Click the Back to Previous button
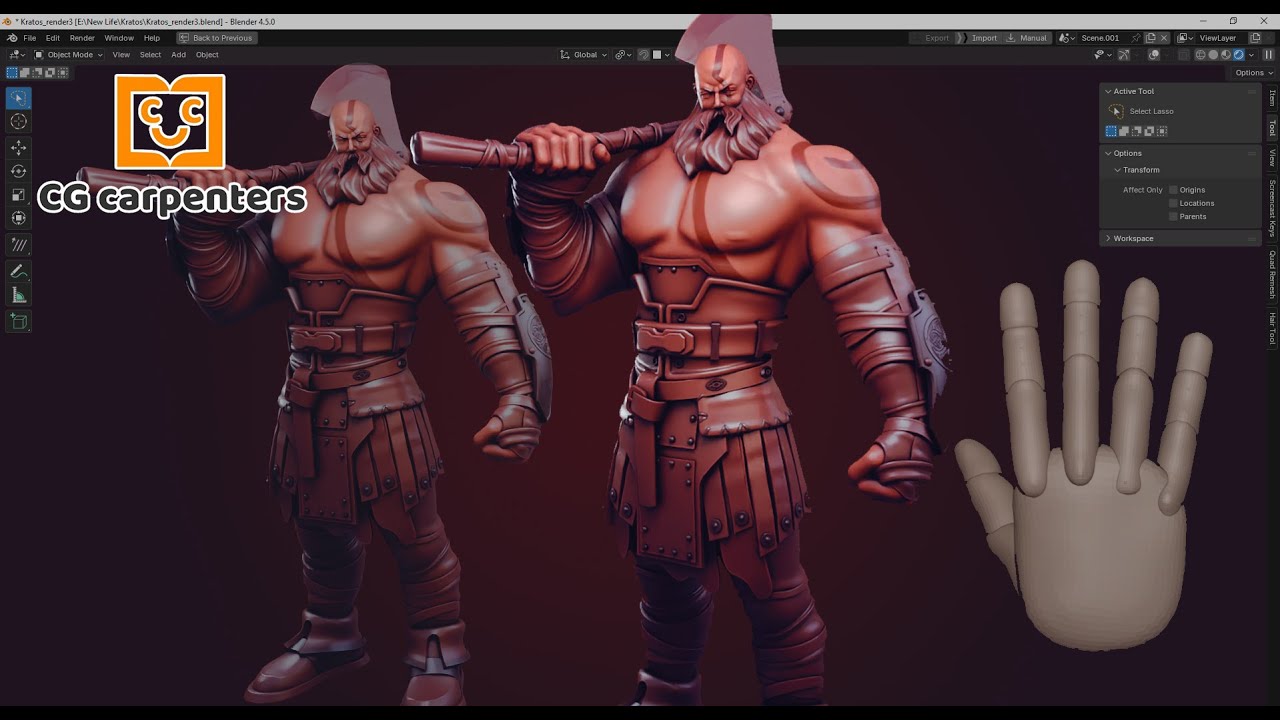 tap(217, 38)
